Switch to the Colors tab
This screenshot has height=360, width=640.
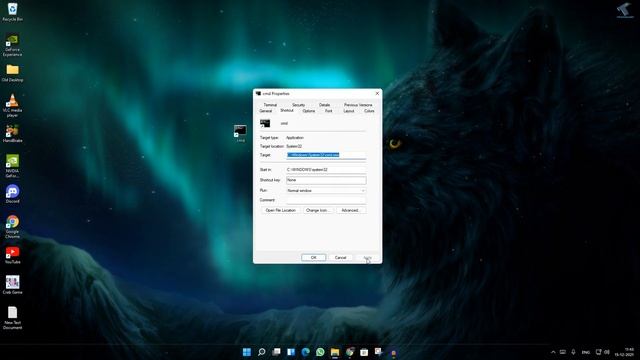(x=369, y=111)
